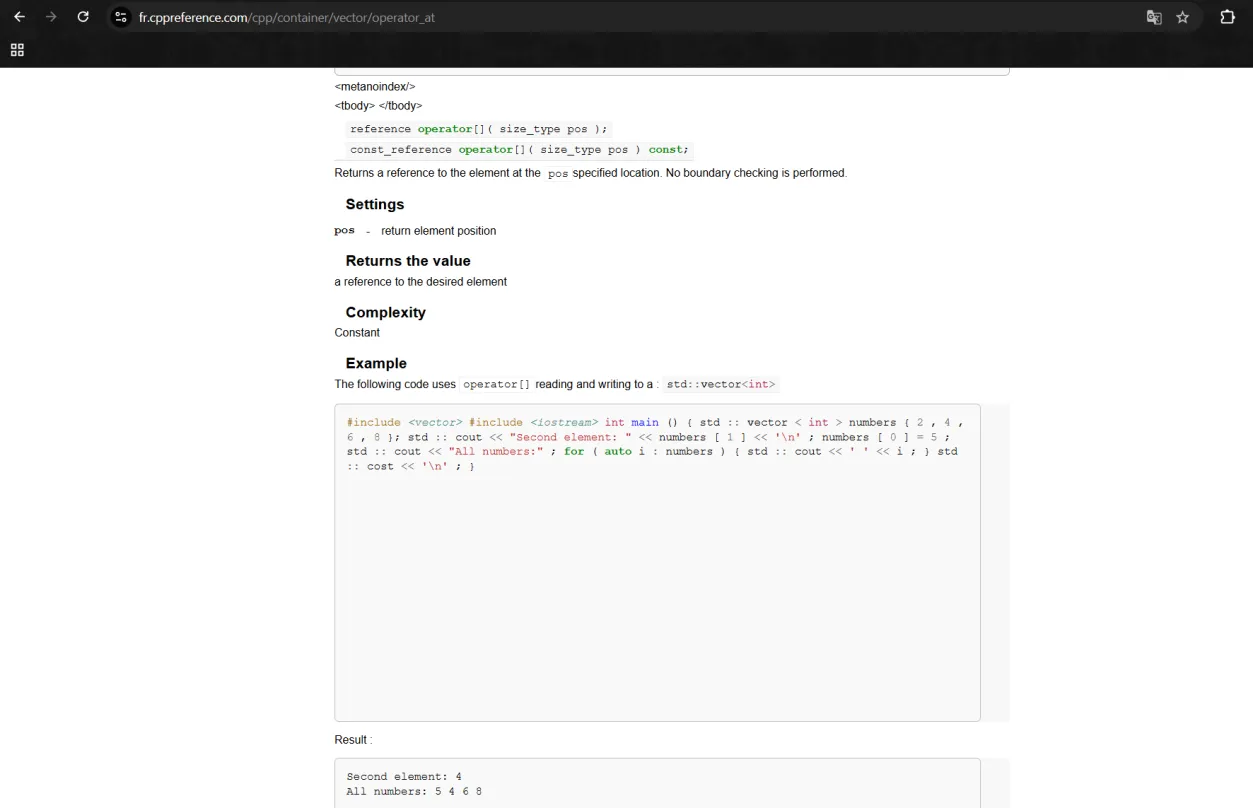Select the 'Returns the value' heading
Image resolution: width=1253 pixels, height=808 pixels.
408,261
